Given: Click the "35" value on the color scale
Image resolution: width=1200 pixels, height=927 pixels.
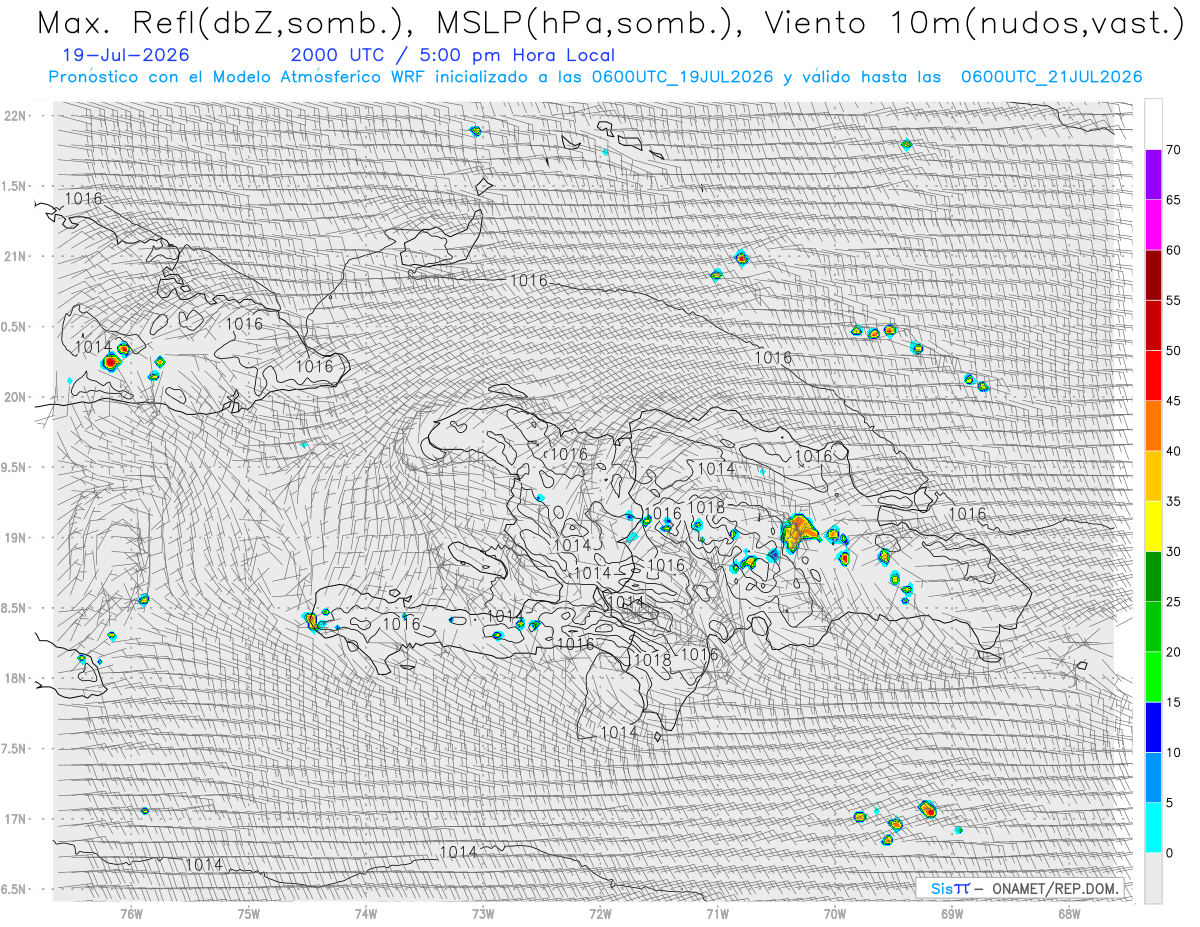Looking at the screenshot, I should coord(1175,501).
